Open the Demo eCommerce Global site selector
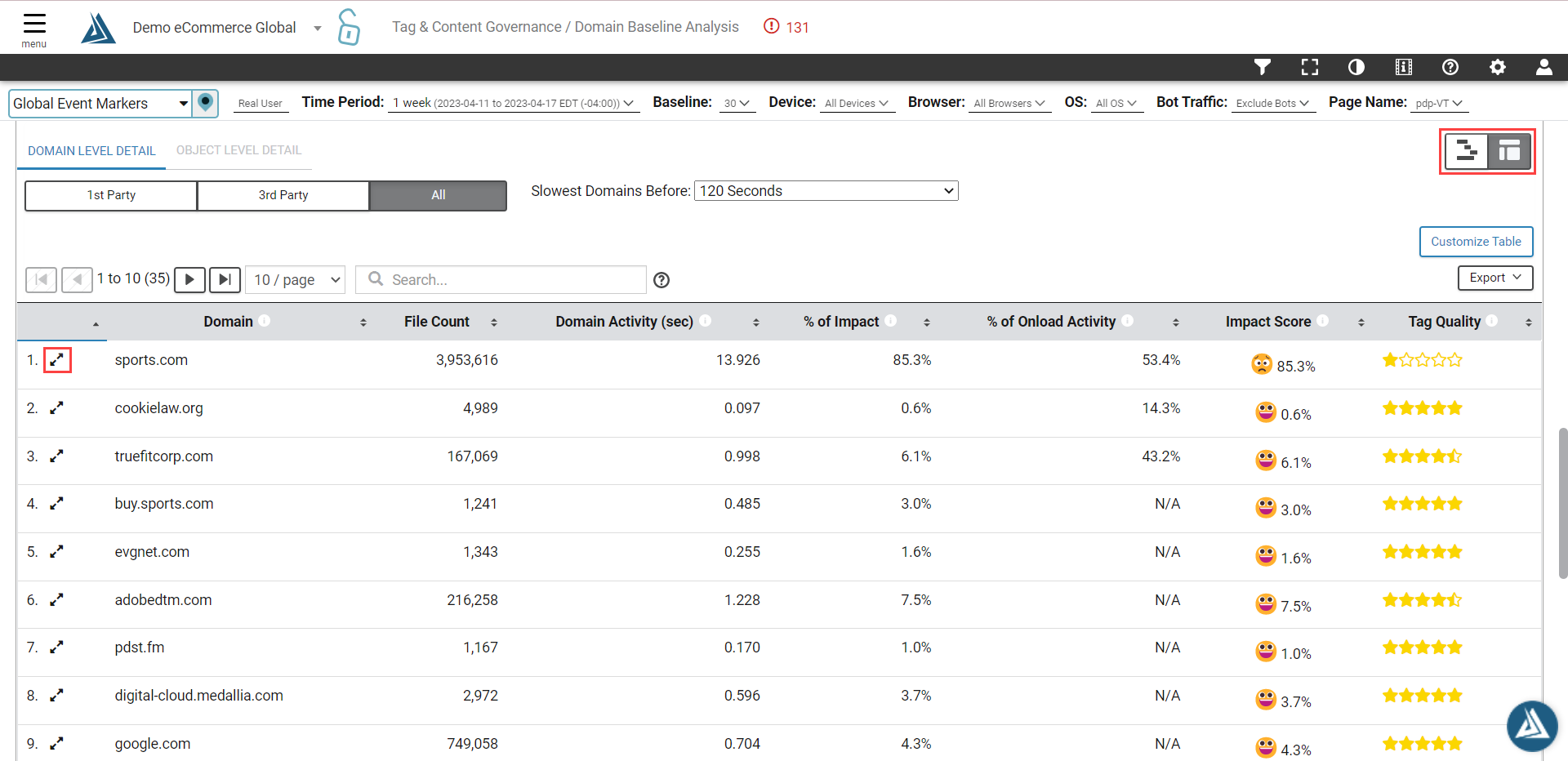Screen dimensions: 1568x761 (226, 28)
